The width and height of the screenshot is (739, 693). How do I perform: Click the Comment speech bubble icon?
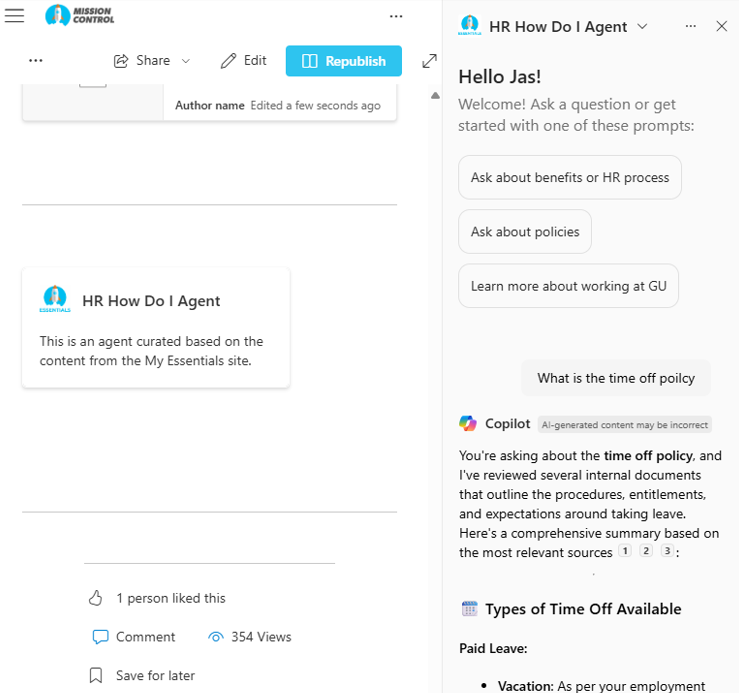pyautogui.click(x=100, y=636)
